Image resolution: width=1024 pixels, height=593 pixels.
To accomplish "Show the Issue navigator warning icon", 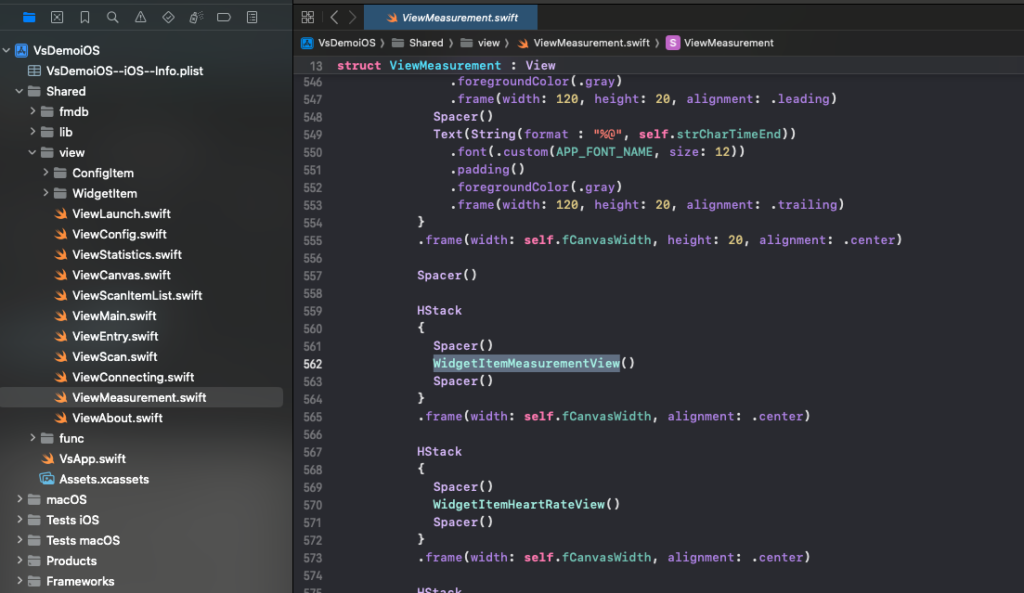I will point(140,17).
